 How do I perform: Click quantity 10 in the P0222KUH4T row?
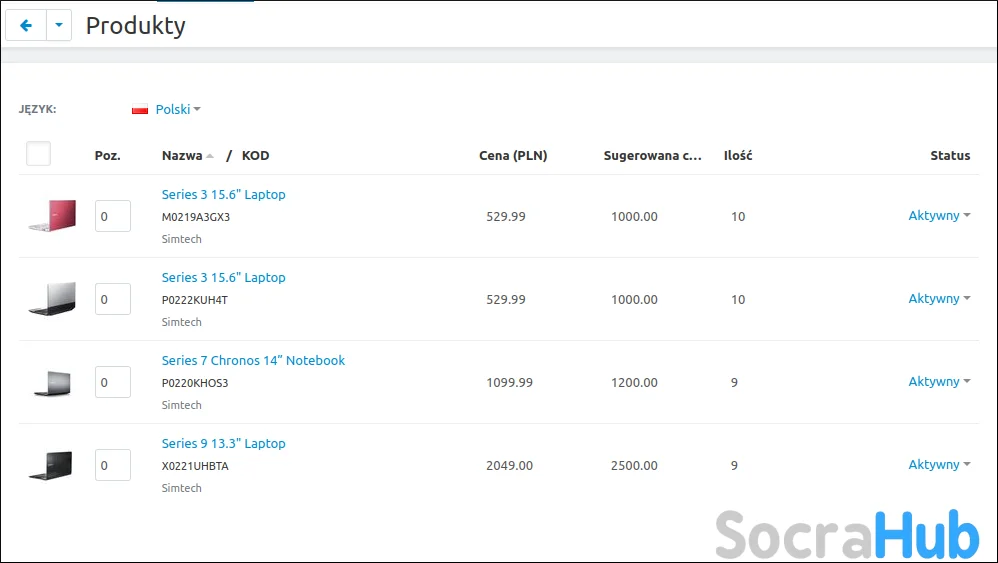(x=738, y=300)
